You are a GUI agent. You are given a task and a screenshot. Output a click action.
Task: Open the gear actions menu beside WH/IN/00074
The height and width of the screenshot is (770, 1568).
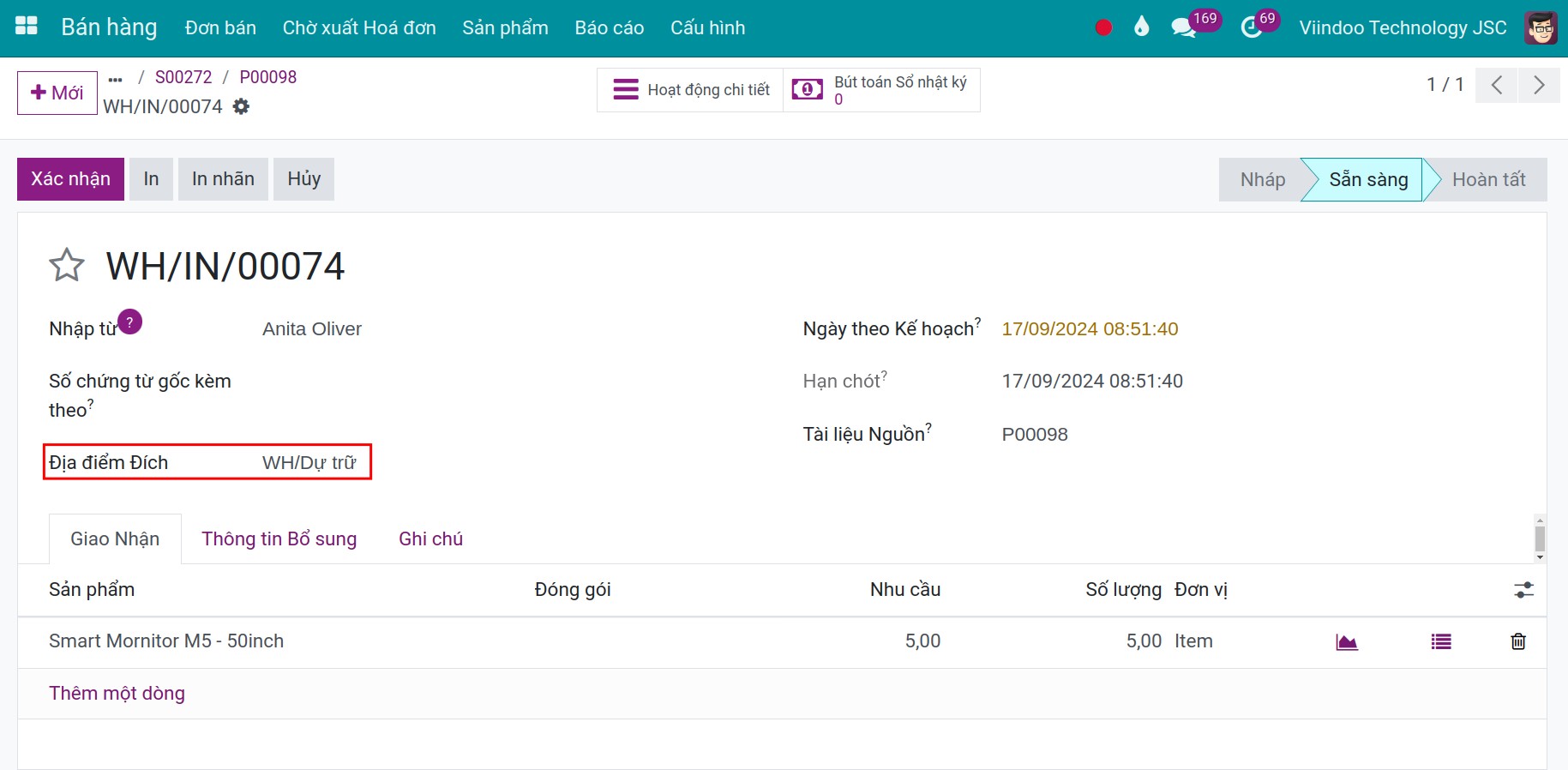(x=242, y=106)
